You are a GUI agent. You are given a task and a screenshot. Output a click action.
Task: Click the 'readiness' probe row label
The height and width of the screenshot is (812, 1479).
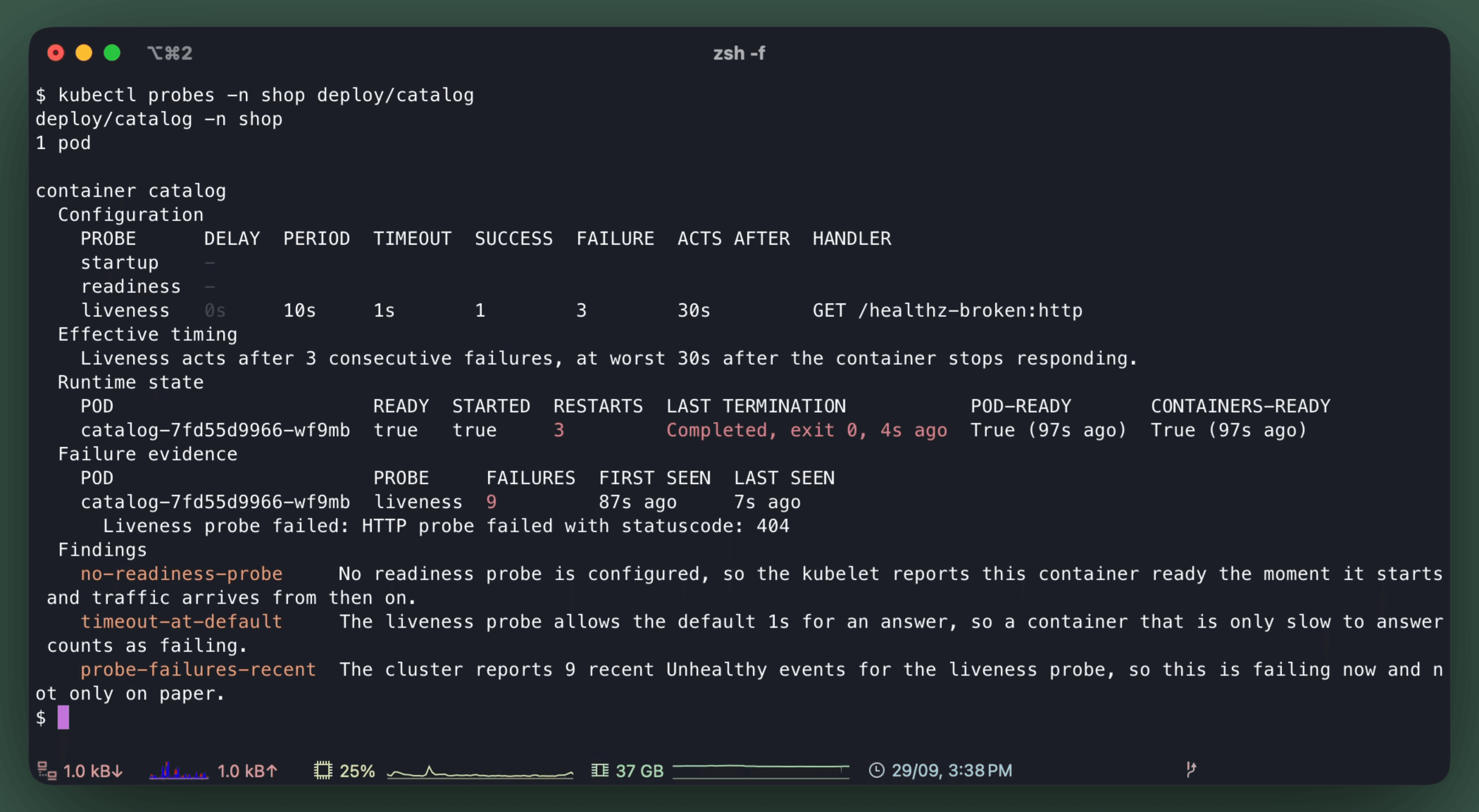point(131,286)
